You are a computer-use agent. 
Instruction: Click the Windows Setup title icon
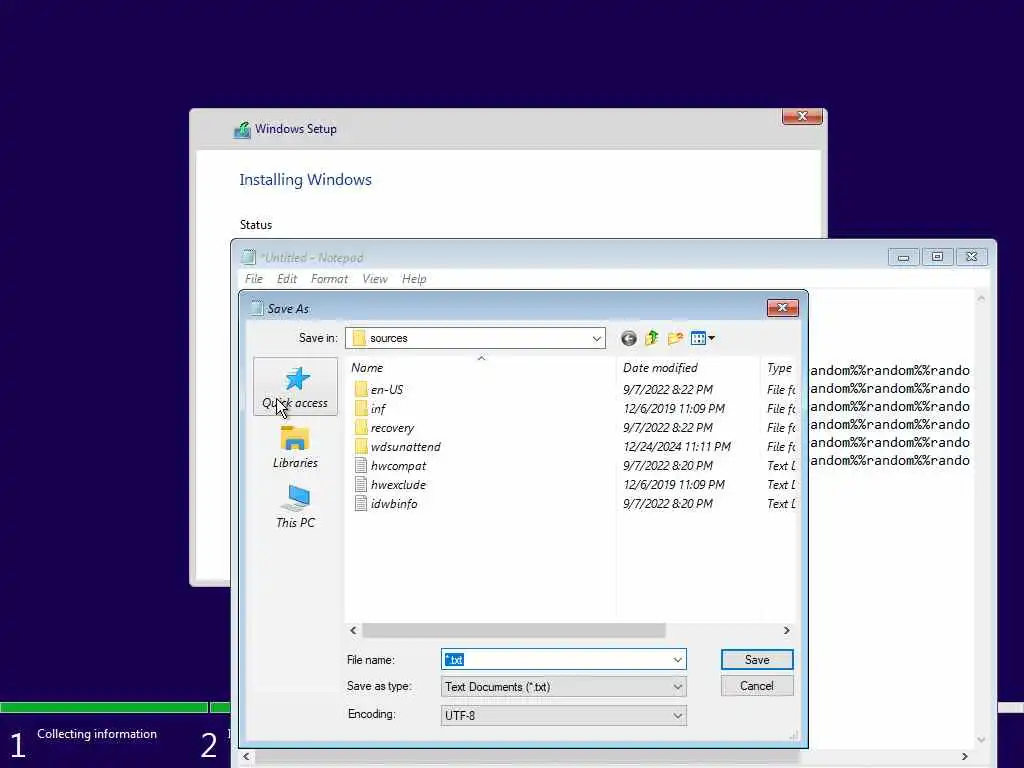pos(242,129)
